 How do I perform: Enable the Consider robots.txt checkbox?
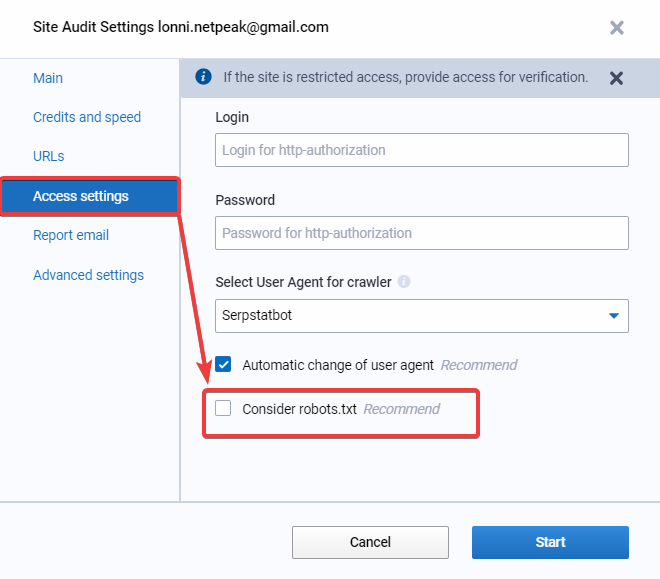point(223,408)
